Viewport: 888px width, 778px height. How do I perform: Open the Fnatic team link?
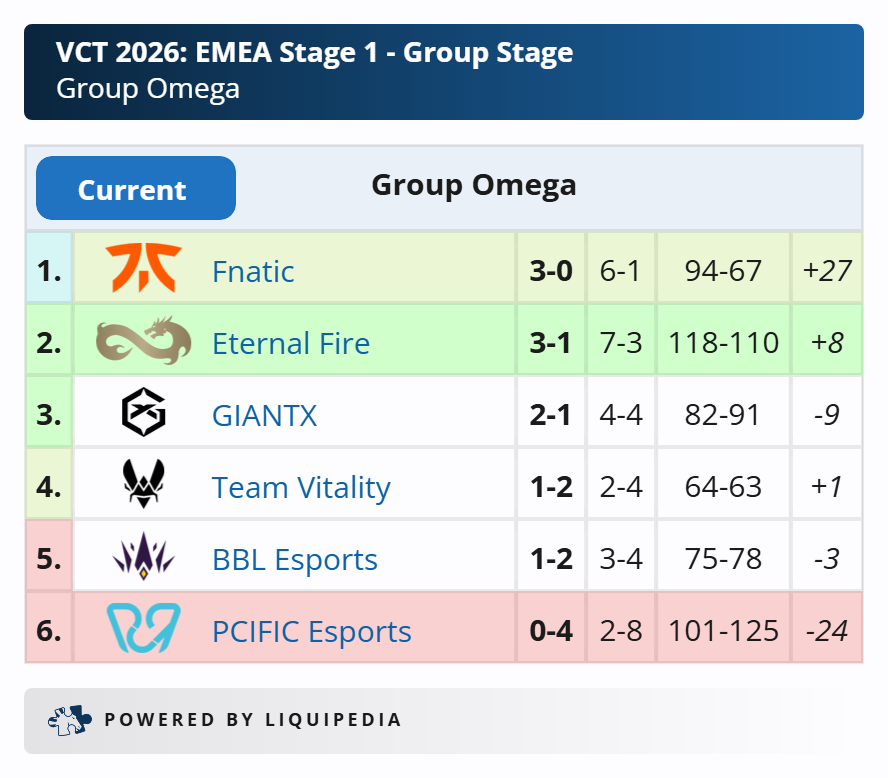(253, 271)
